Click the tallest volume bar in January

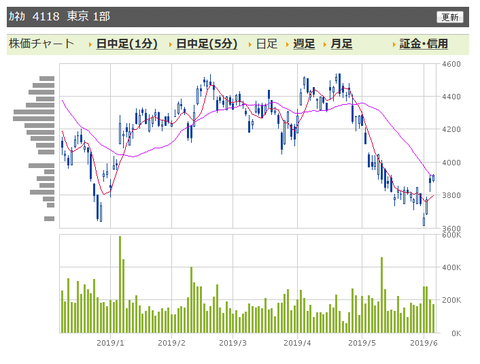coord(120,284)
